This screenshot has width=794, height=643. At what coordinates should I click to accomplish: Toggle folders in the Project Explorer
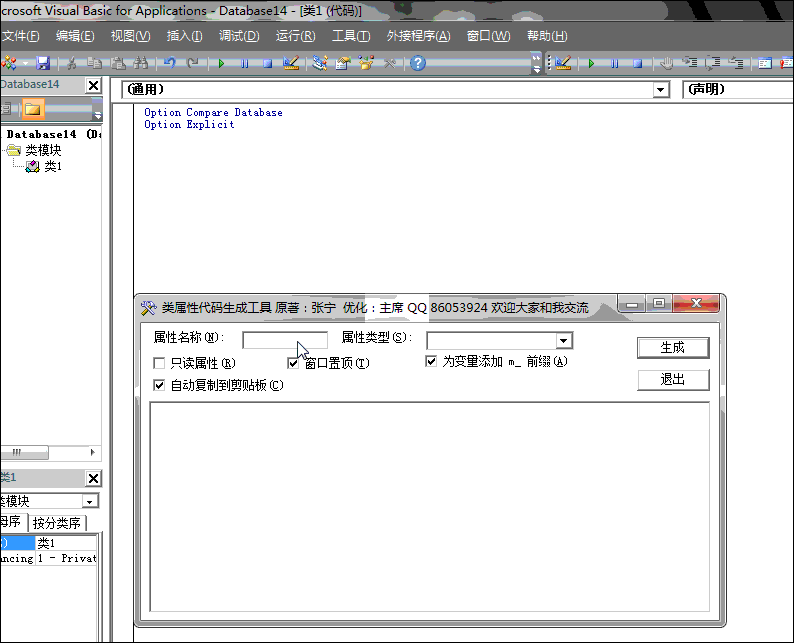pyautogui.click(x=33, y=109)
